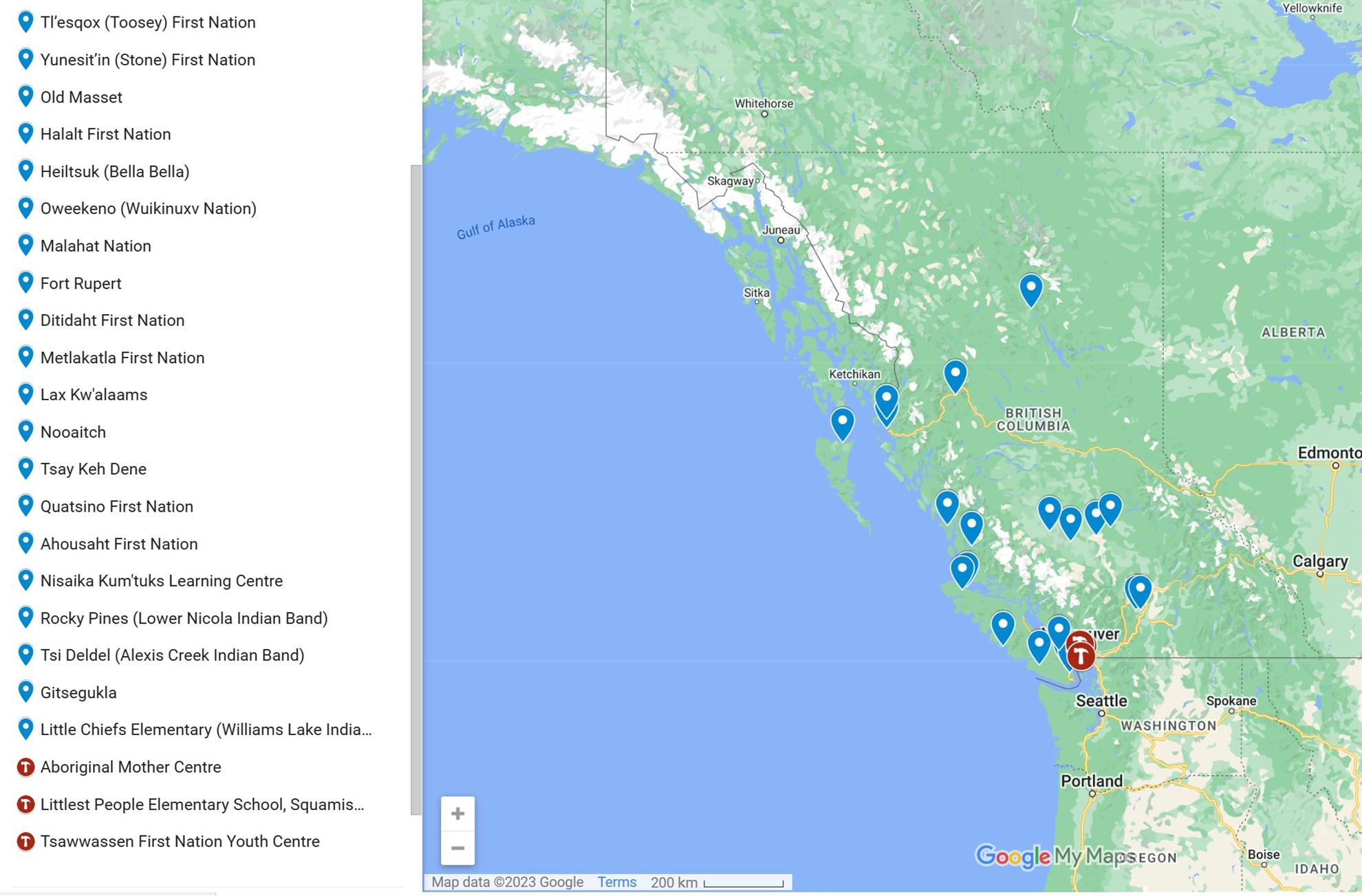Click the blue pin icon beside Fort Rupert

pos(25,283)
